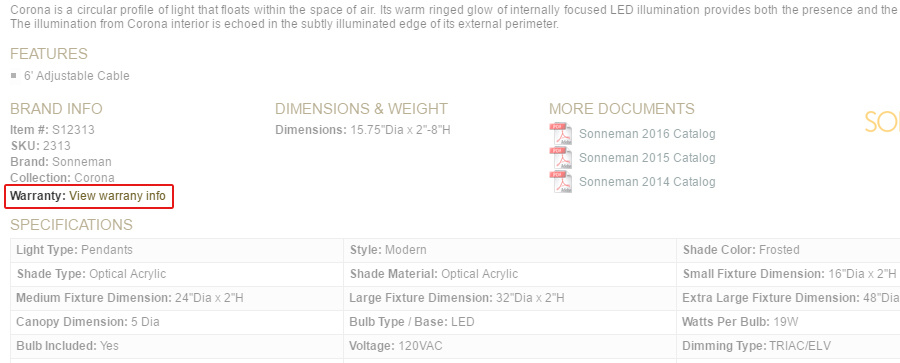This screenshot has height=363, width=900.
Task: Select the Light Type Pendants cell
Action: [177, 250]
